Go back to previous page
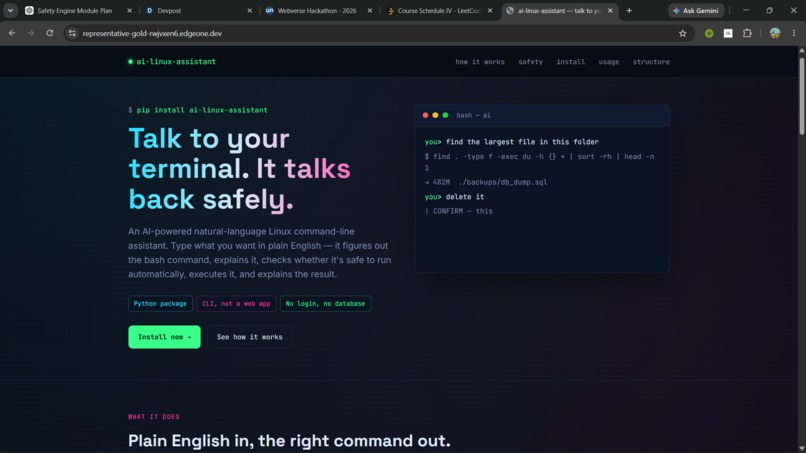Viewport: 806px width, 453px height. click(12, 33)
